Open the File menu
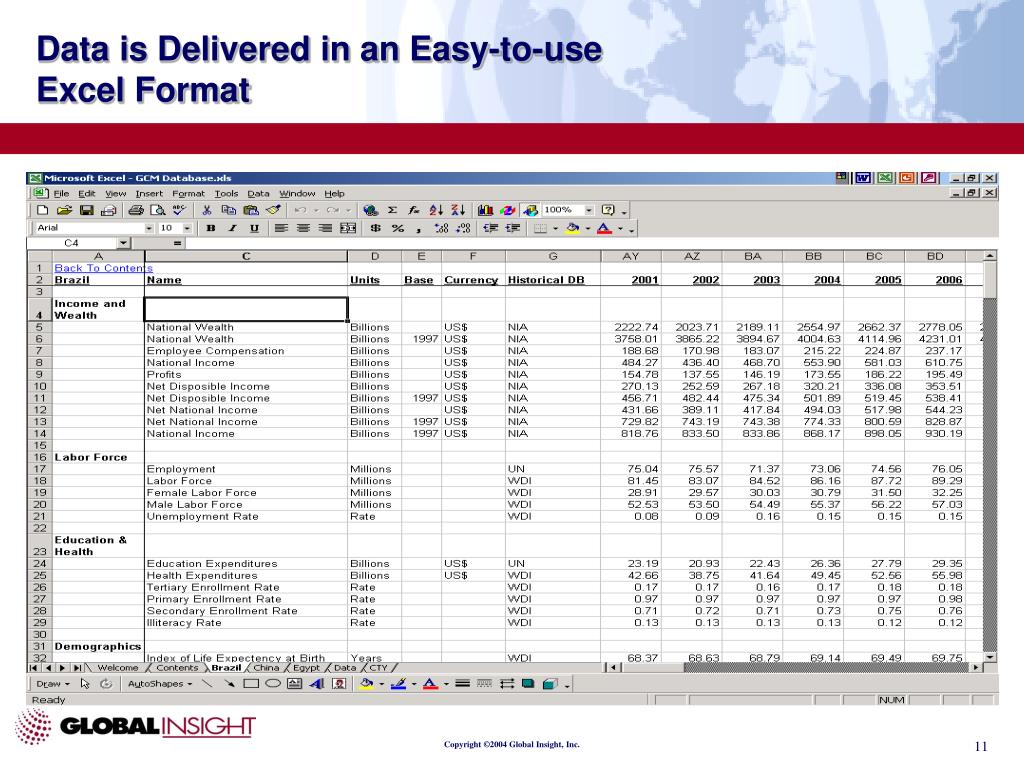This screenshot has height=768, width=1024. (61, 193)
